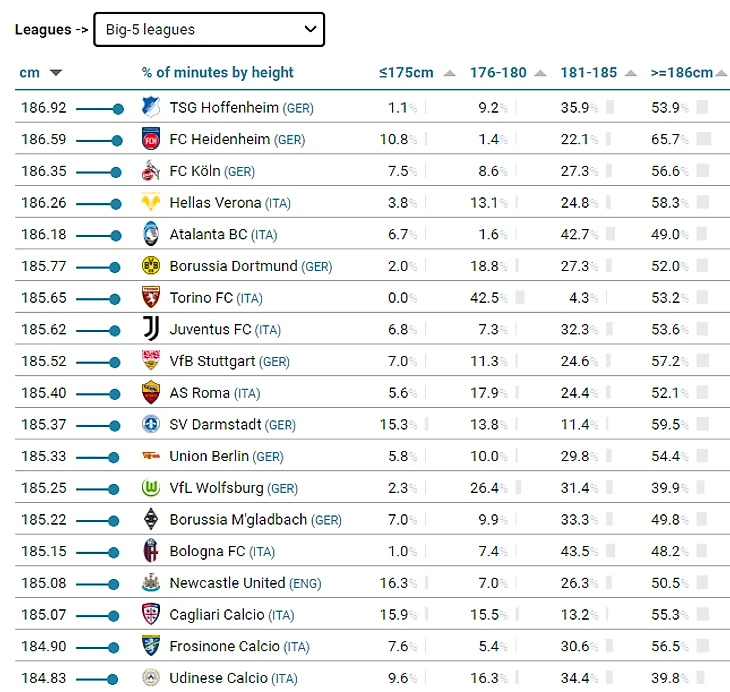Screen dimensions: 730x692
Task: Click the Borussia Dortmund club crest
Action: (150, 266)
